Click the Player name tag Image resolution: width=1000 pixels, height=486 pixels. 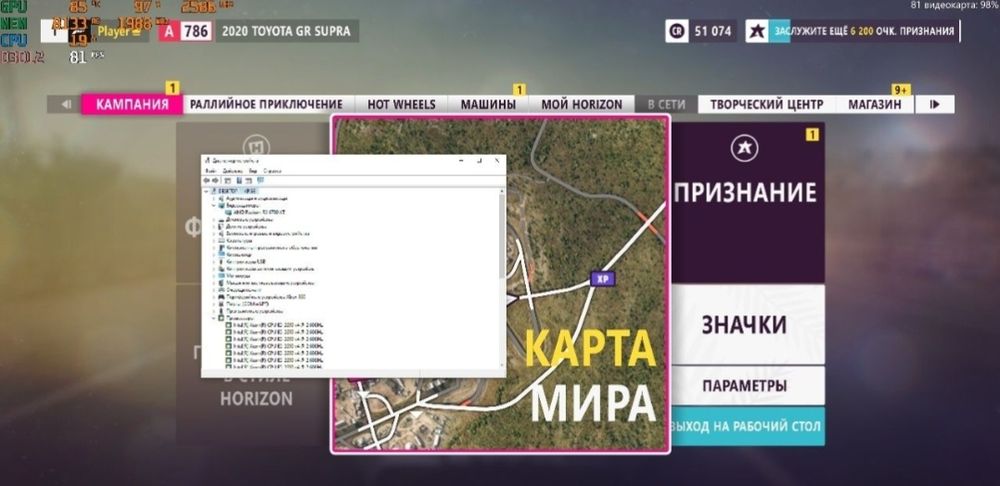point(118,31)
